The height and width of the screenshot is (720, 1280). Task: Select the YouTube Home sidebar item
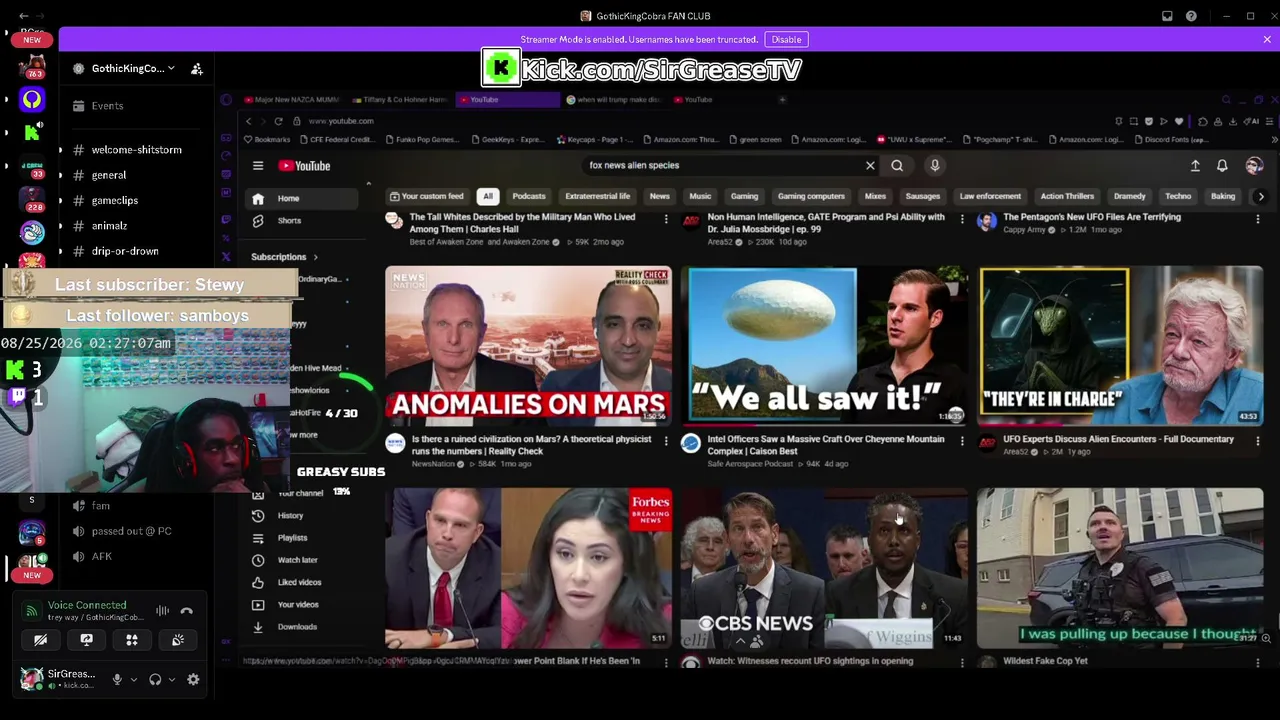(303, 198)
